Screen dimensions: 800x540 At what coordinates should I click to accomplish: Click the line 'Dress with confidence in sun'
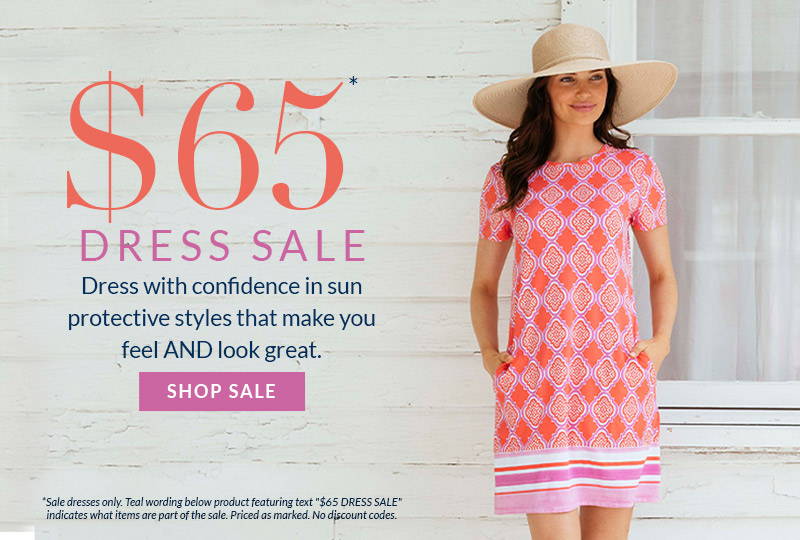221,286
